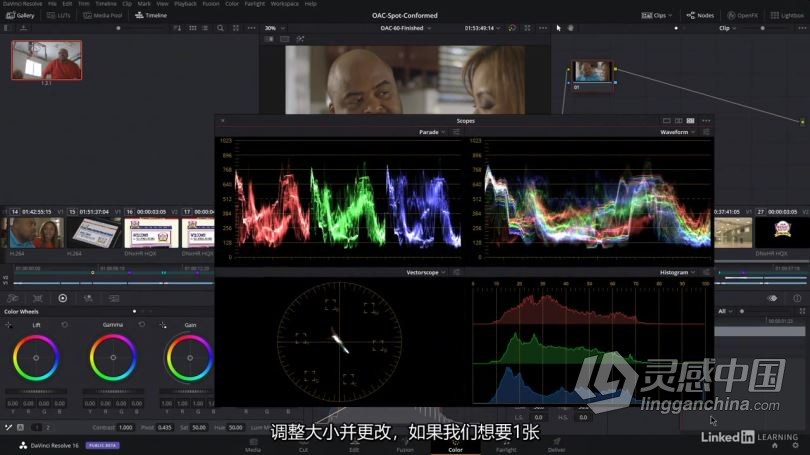Open the Color Match palette icon
810x455 pixels.
tap(38, 299)
